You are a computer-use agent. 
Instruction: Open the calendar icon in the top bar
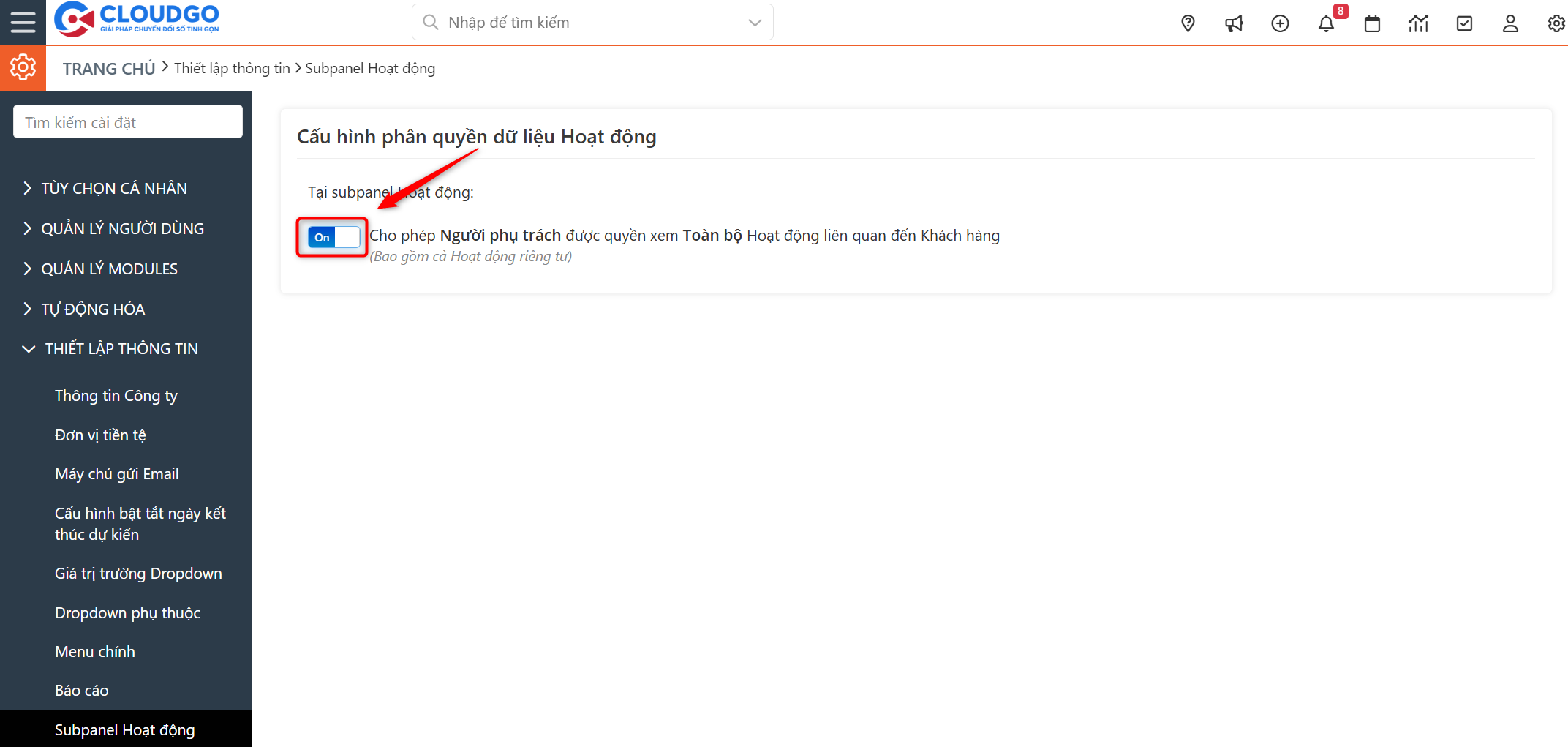(x=1371, y=23)
